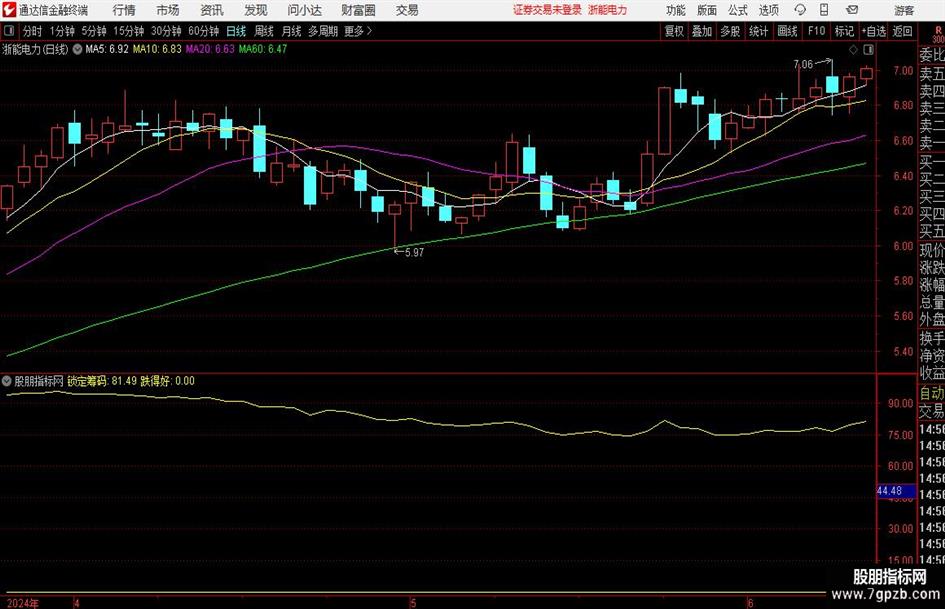Open the 发现 menu

(256, 10)
